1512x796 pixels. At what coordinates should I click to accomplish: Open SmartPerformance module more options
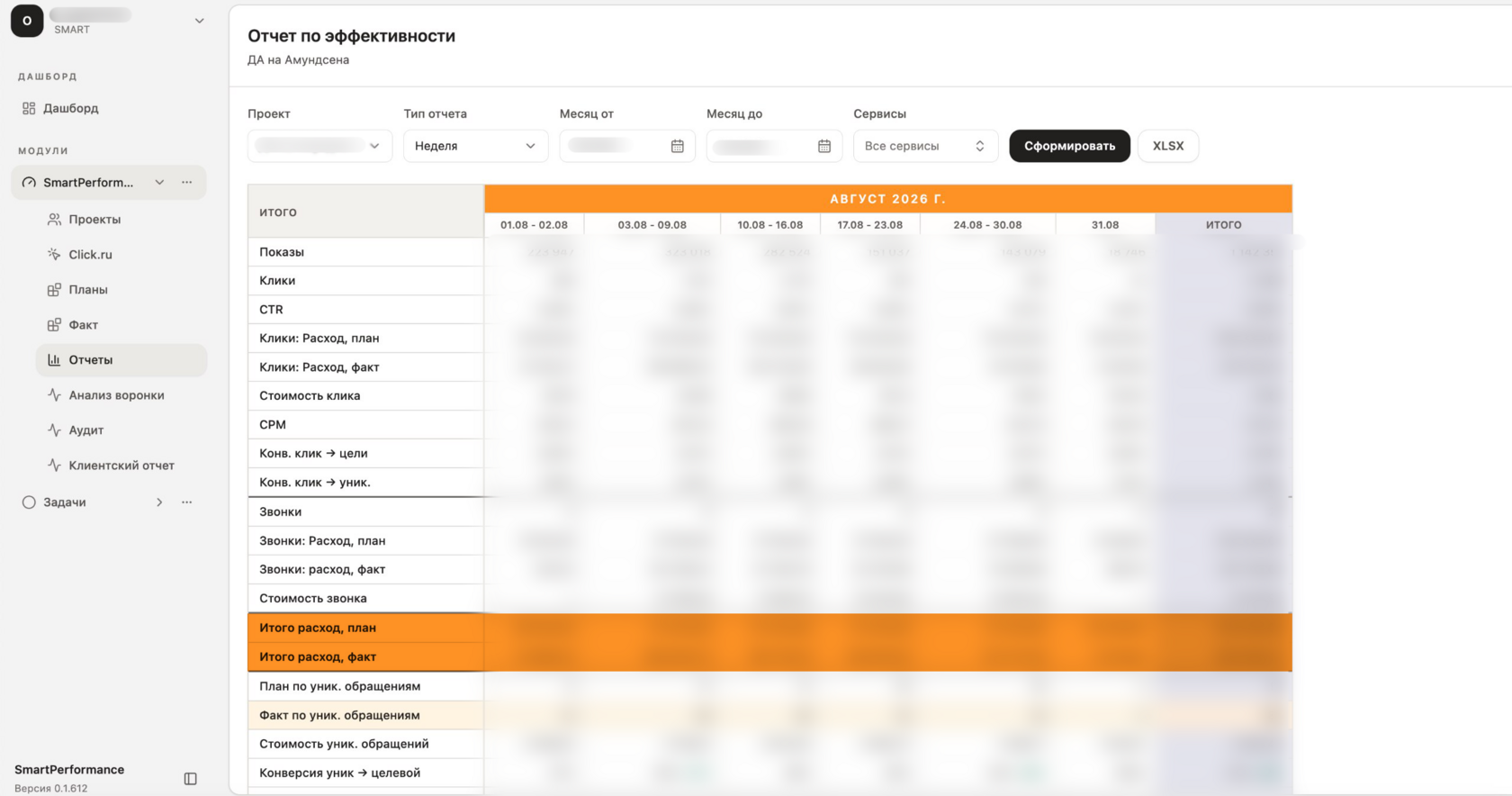point(186,183)
